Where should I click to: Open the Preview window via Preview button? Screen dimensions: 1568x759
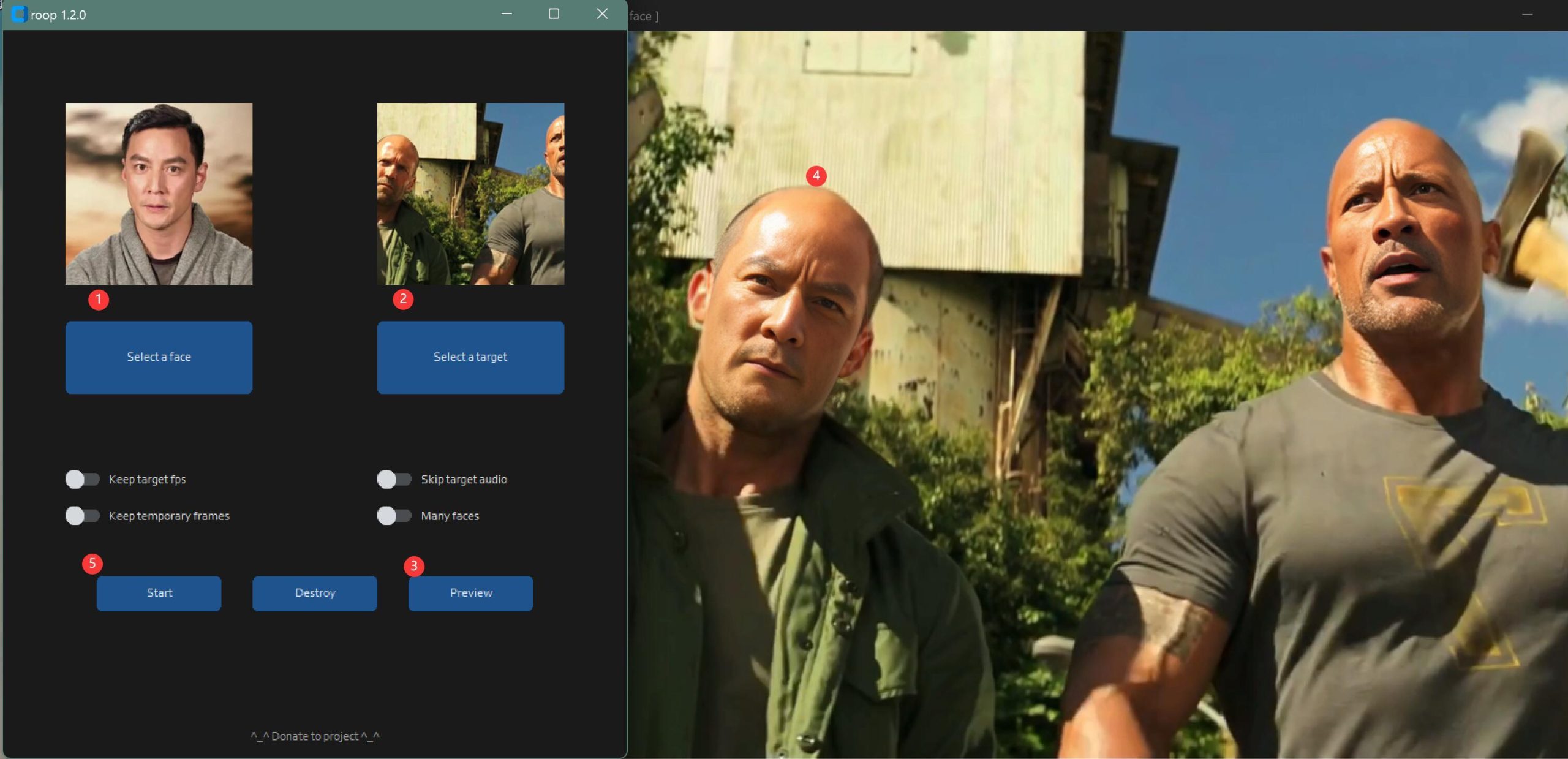470,593
